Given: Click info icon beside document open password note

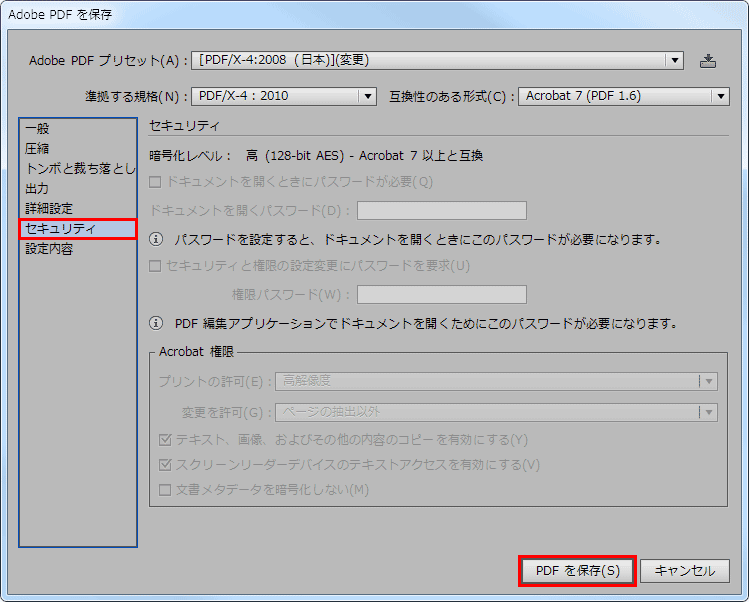Looking at the screenshot, I should point(156,239).
